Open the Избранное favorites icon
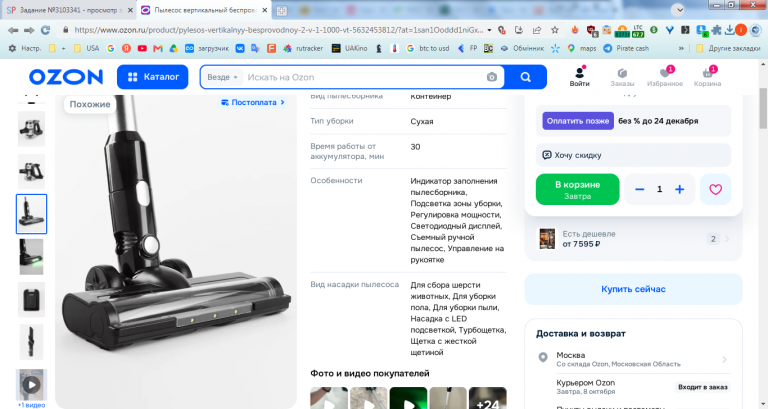Viewport: 768px width, 409px height. click(x=665, y=77)
